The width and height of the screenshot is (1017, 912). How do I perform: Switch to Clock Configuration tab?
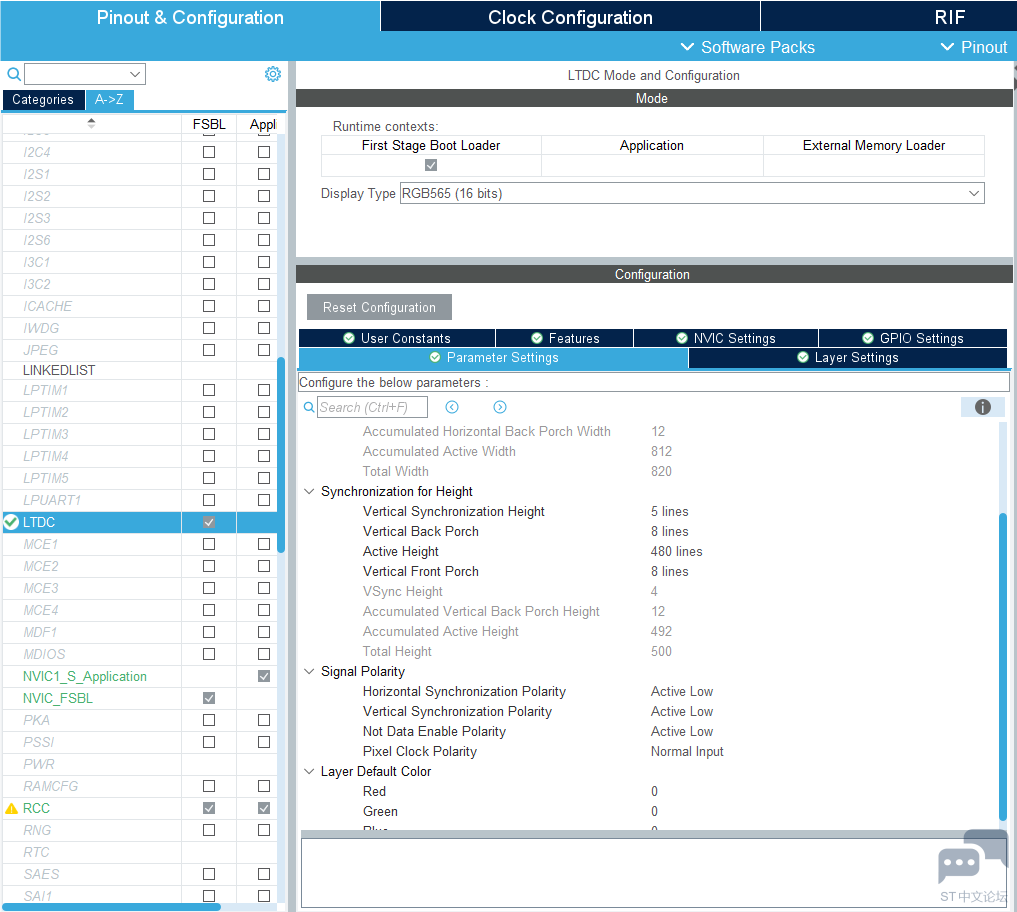(x=570, y=17)
